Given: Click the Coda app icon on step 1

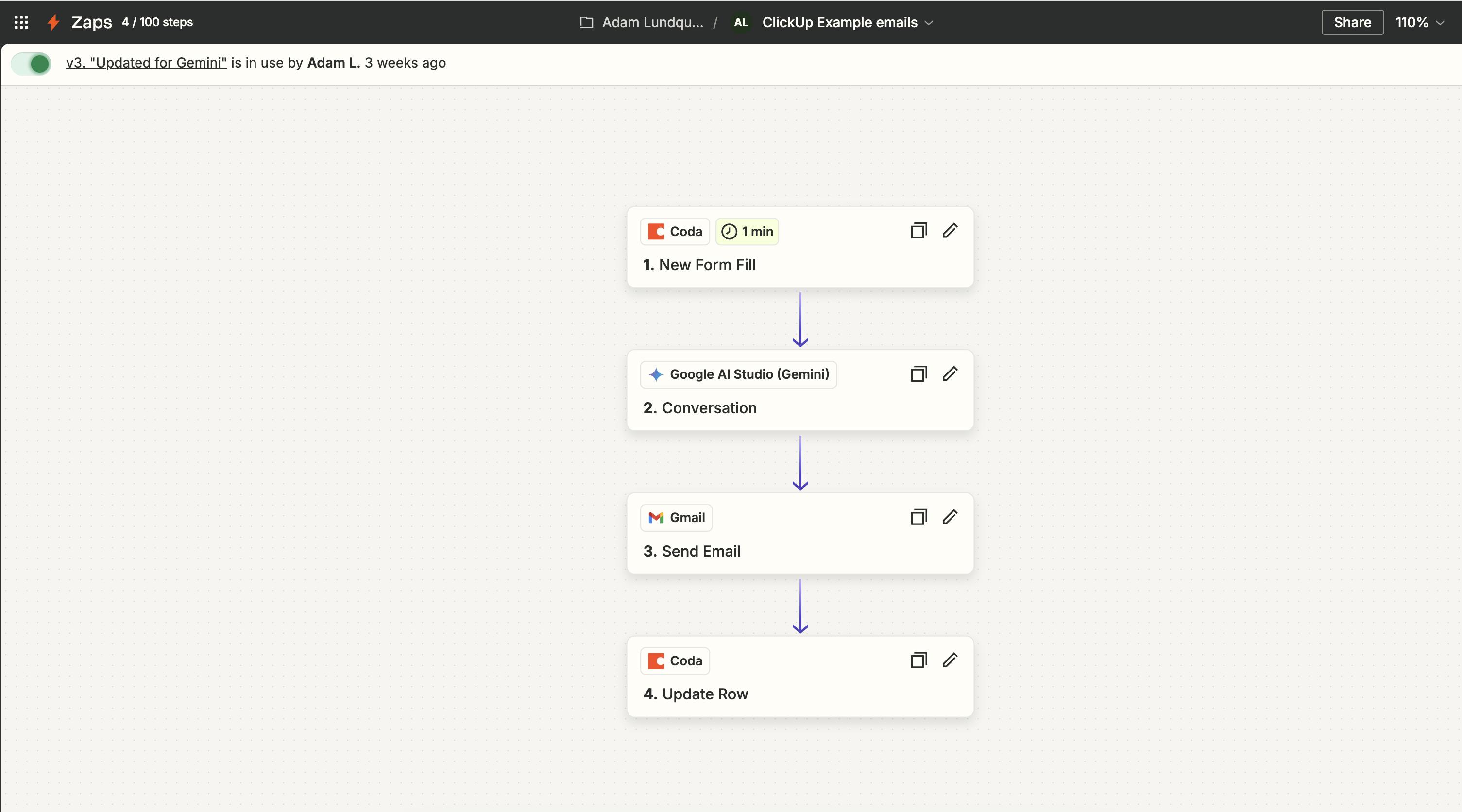Looking at the screenshot, I should tap(656, 231).
